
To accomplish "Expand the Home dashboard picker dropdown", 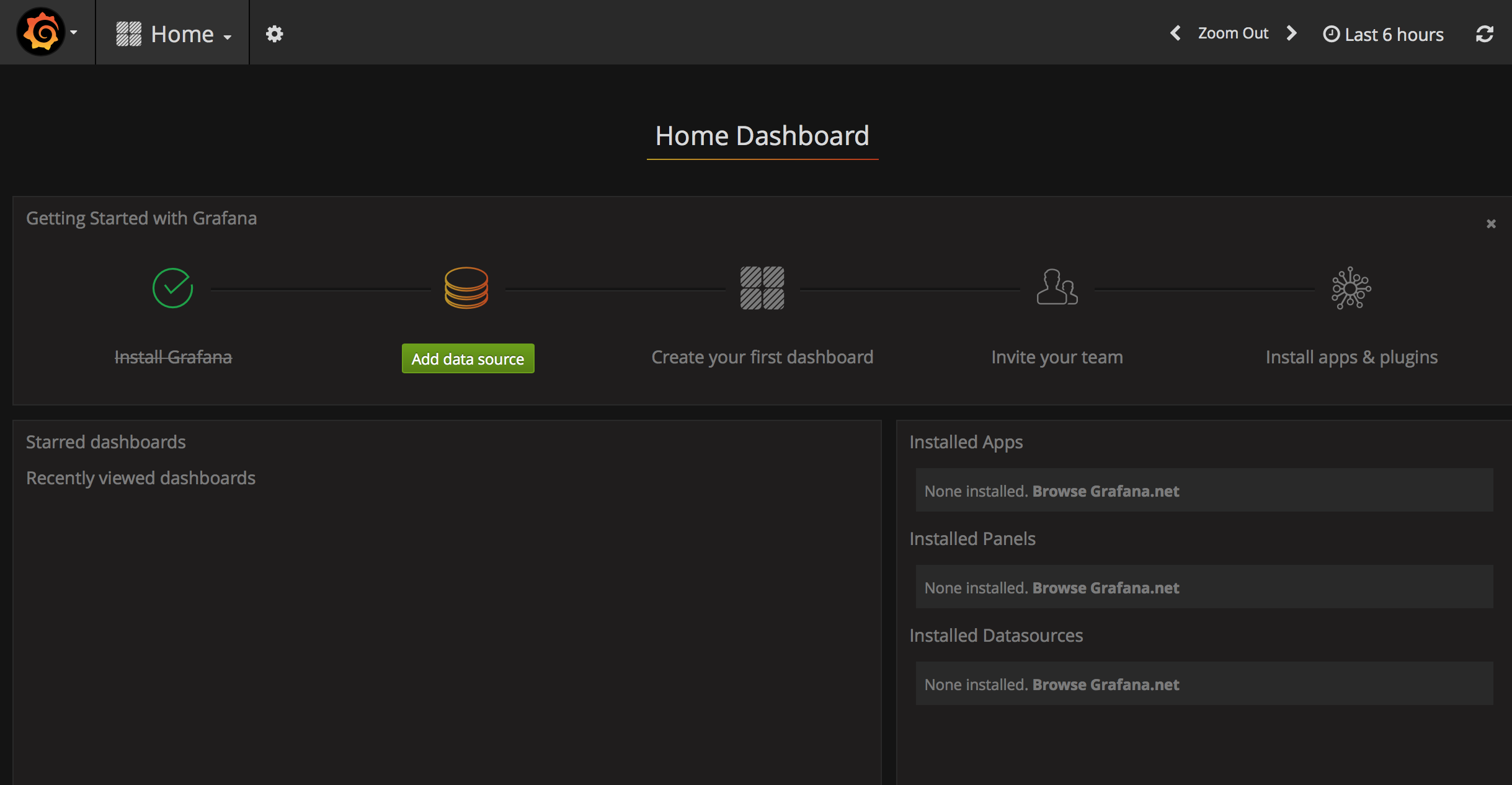I will (174, 34).
